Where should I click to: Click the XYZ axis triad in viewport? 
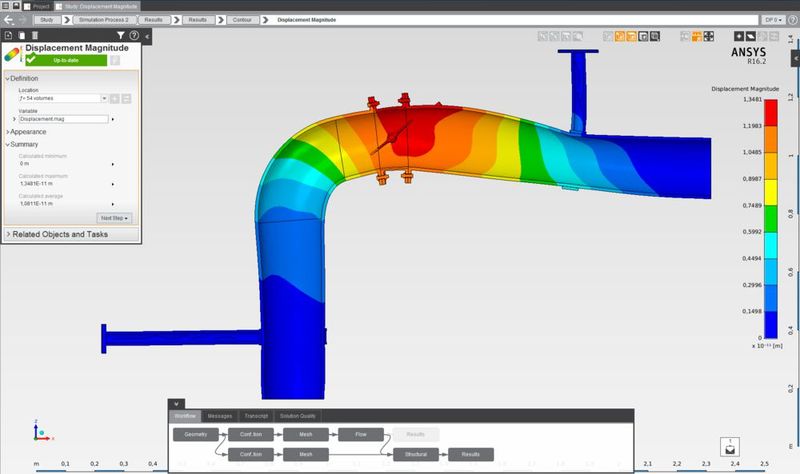coord(38,434)
